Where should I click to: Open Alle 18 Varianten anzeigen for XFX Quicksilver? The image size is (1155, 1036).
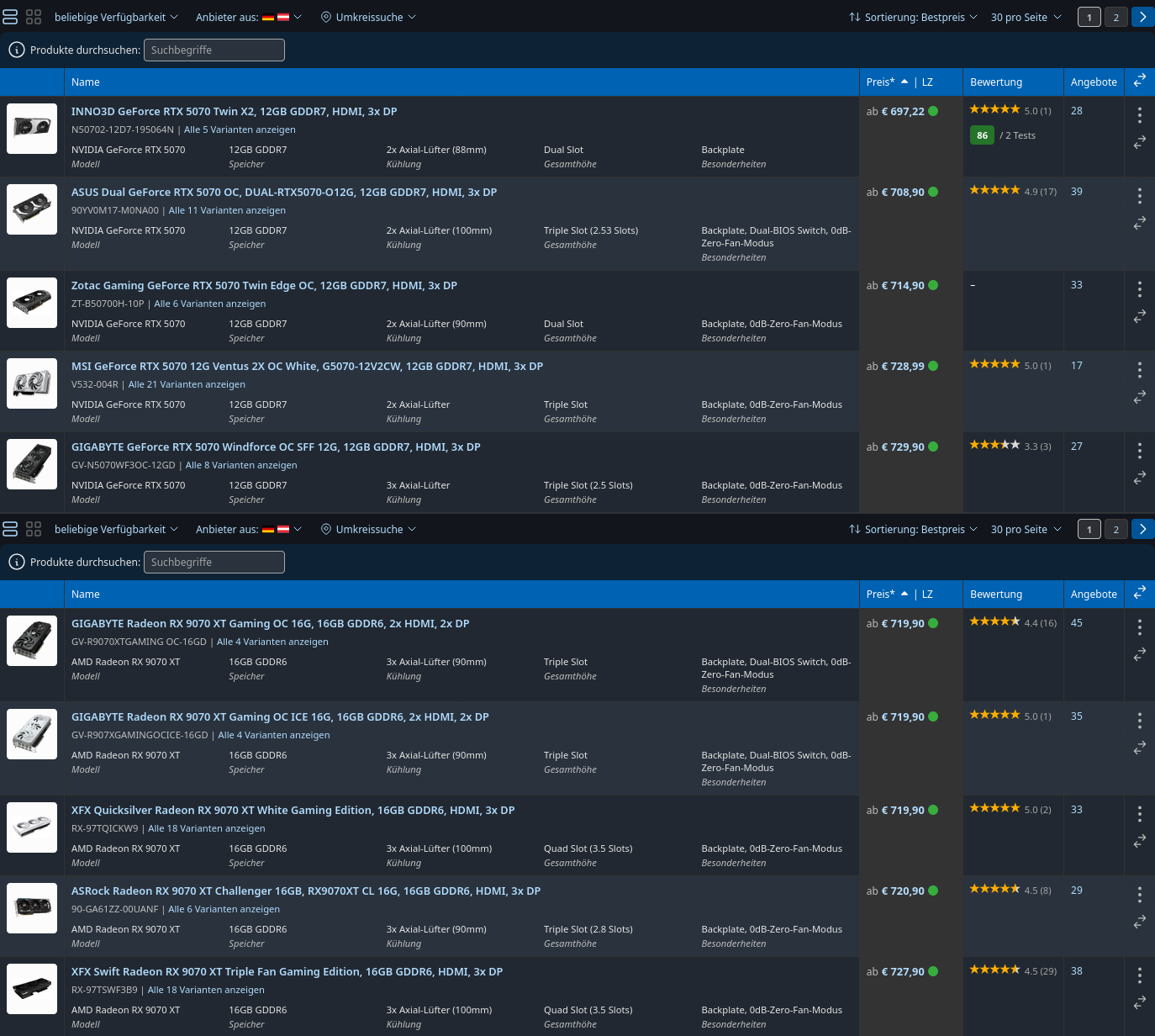[207, 828]
